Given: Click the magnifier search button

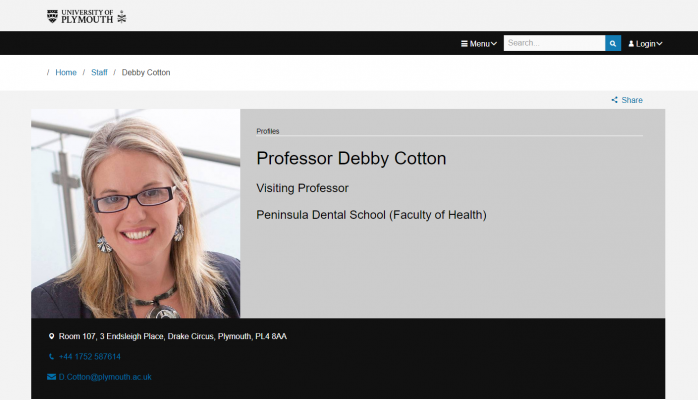Looking at the screenshot, I should (x=613, y=43).
